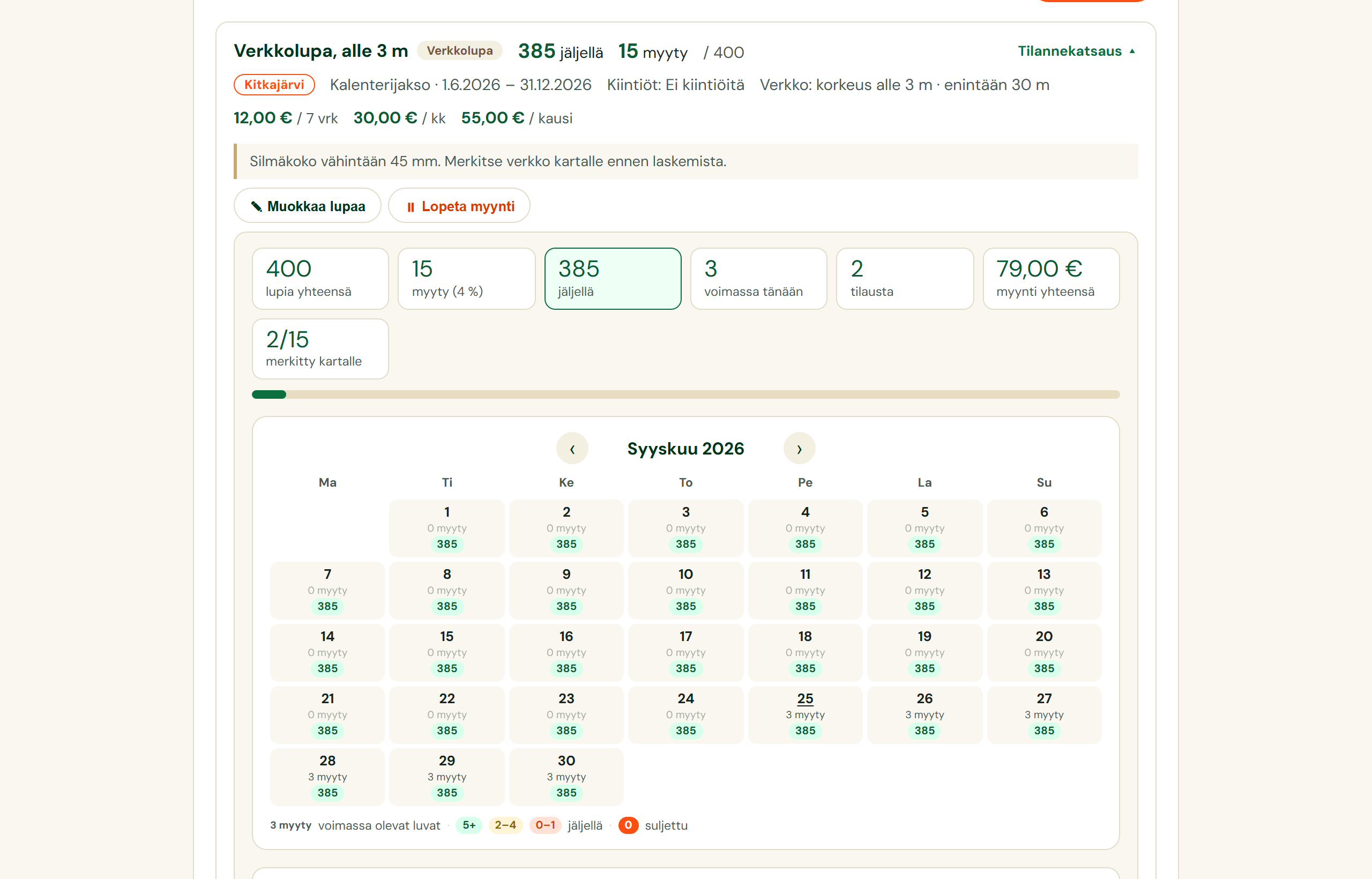Select calendar day 28 with 3 myyty
This screenshot has height=879, width=1372.
click(327, 777)
